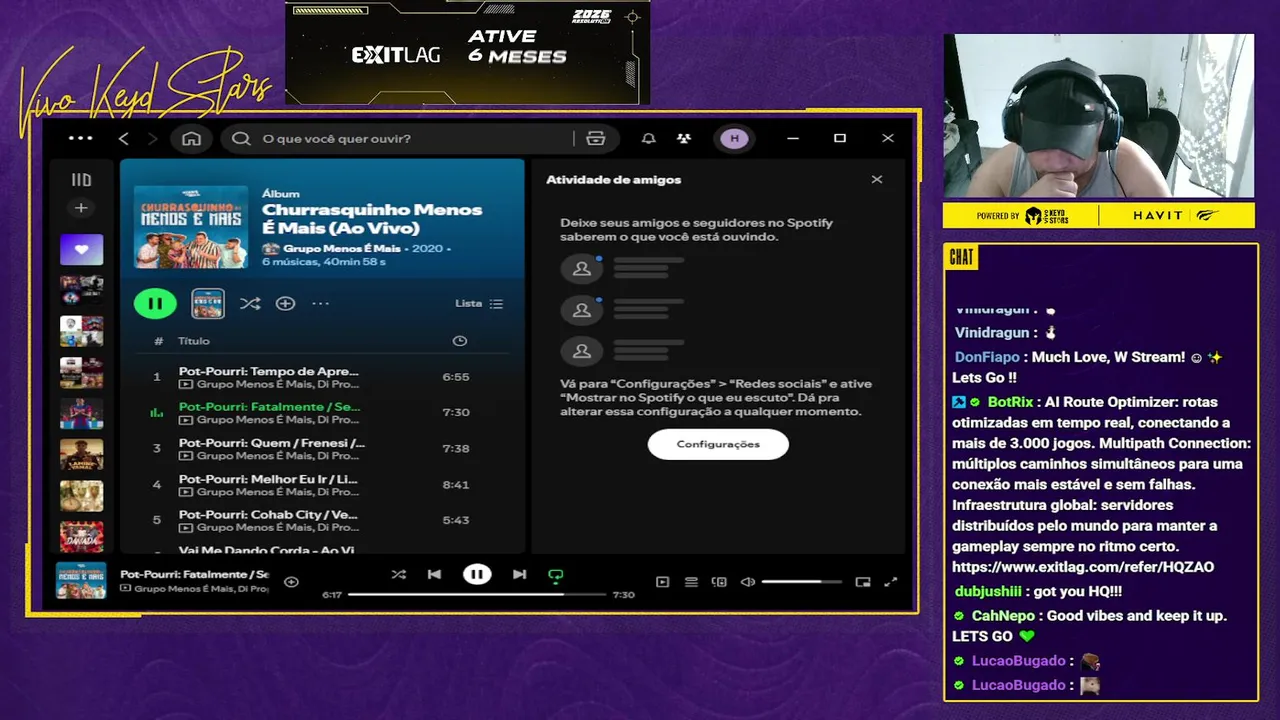The height and width of the screenshot is (720, 1280).
Task: Minimize the Spotify window
Action: [793, 138]
